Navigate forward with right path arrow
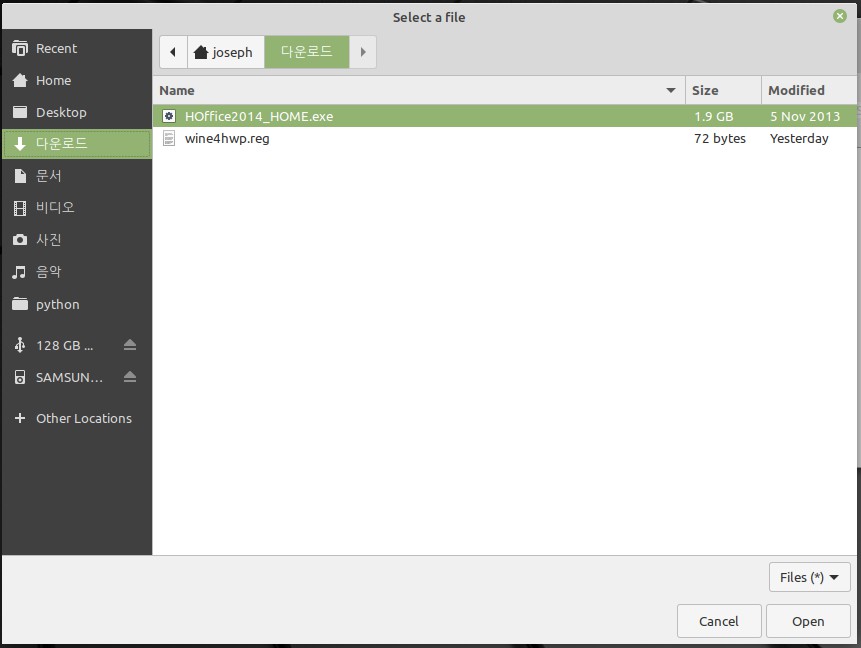 362,52
